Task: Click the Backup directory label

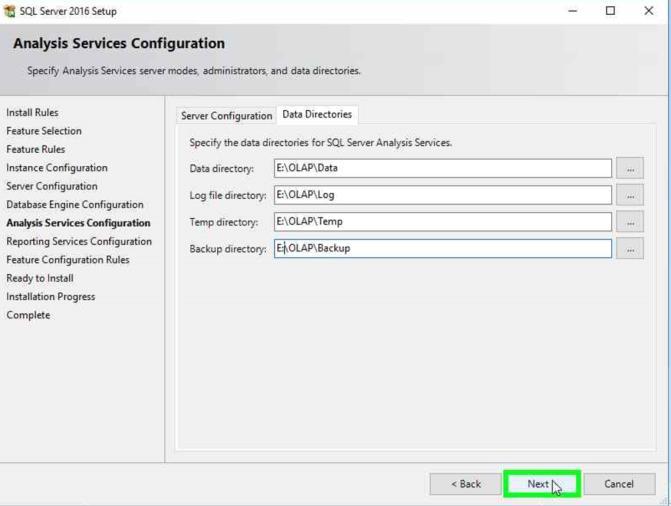Action: point(228,249)
